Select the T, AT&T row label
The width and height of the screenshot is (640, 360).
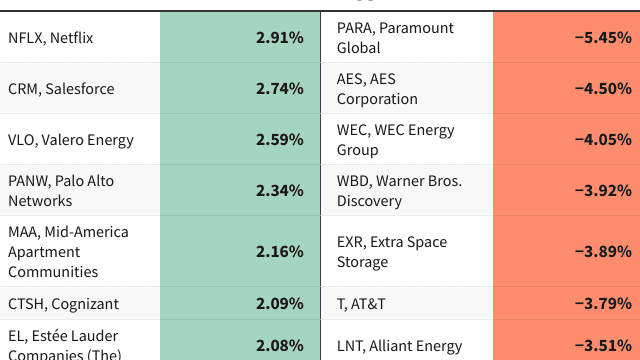[x=361, y=304]
